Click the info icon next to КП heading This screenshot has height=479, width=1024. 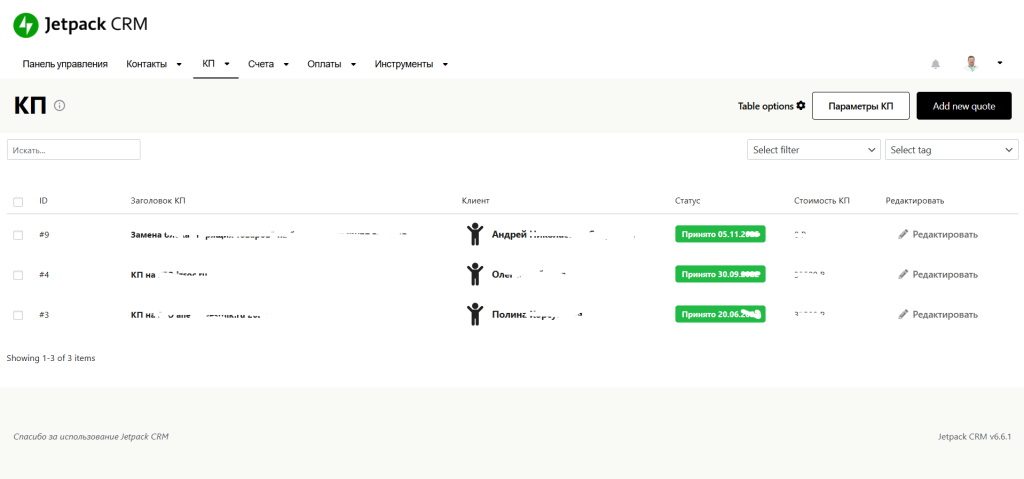pyautogui.click(x=59, y=105)
